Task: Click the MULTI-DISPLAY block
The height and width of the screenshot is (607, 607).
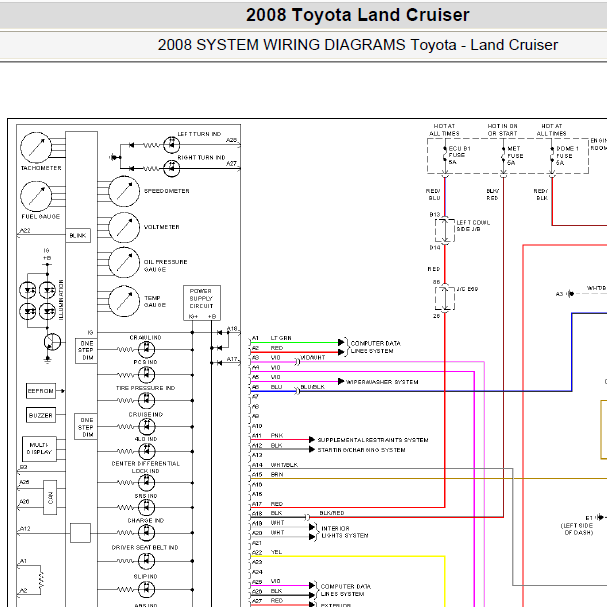Action: 39,449
